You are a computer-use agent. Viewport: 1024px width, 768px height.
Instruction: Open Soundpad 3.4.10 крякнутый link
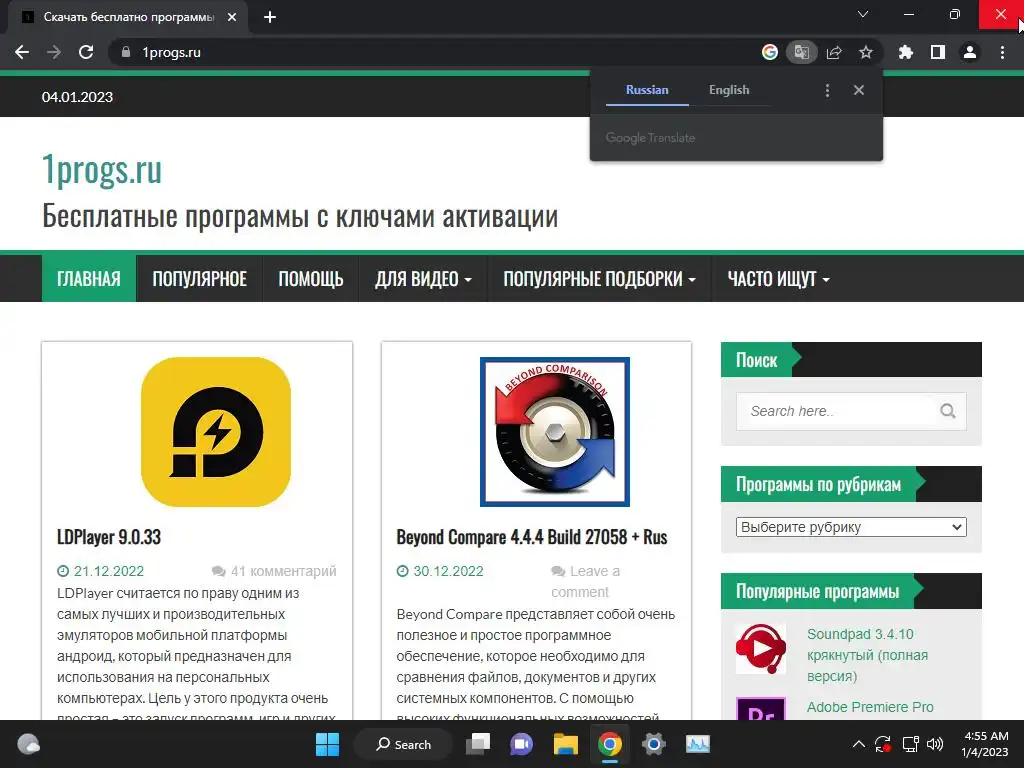[867, 654]
